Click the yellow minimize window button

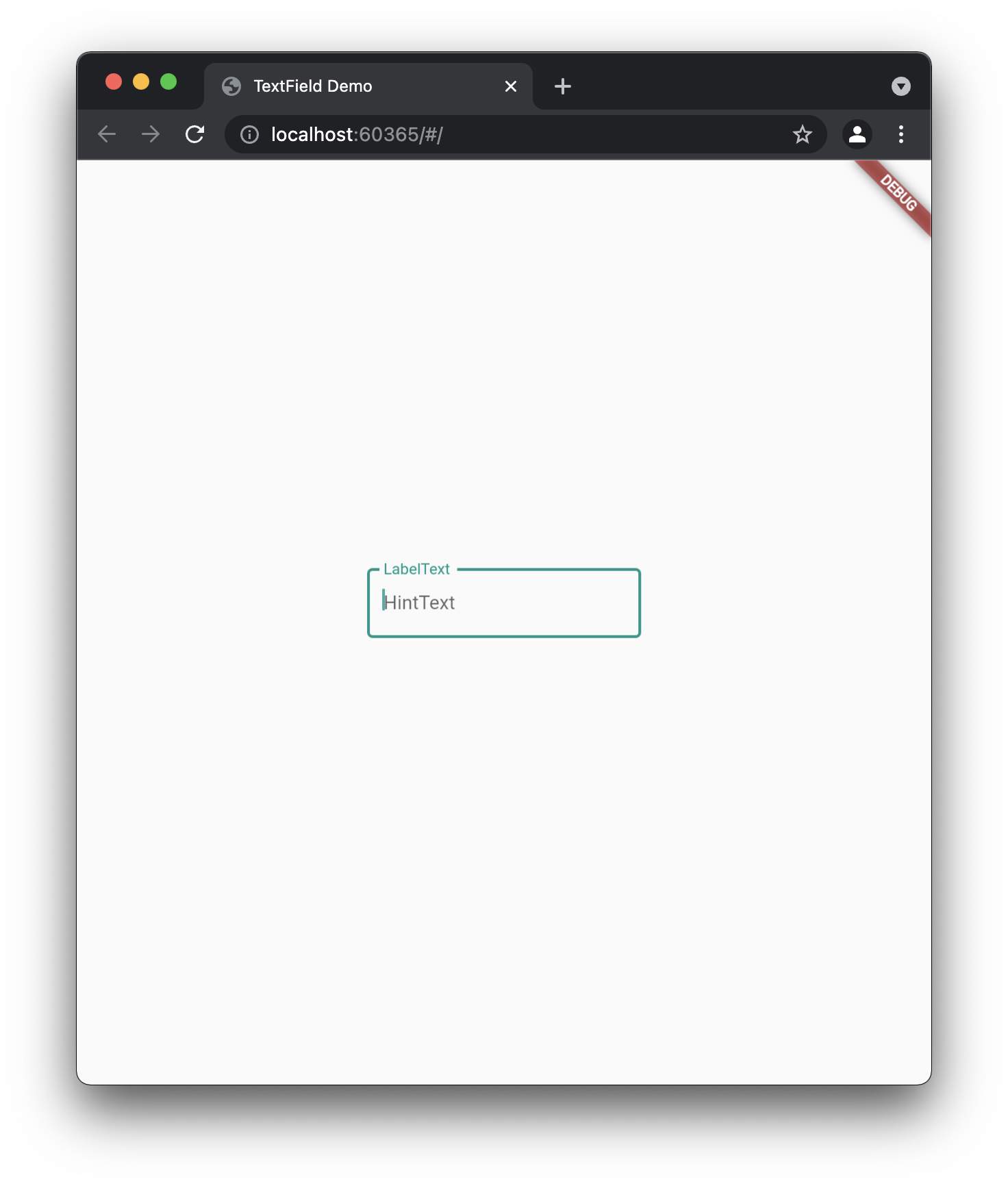click(x=141, y=82)
